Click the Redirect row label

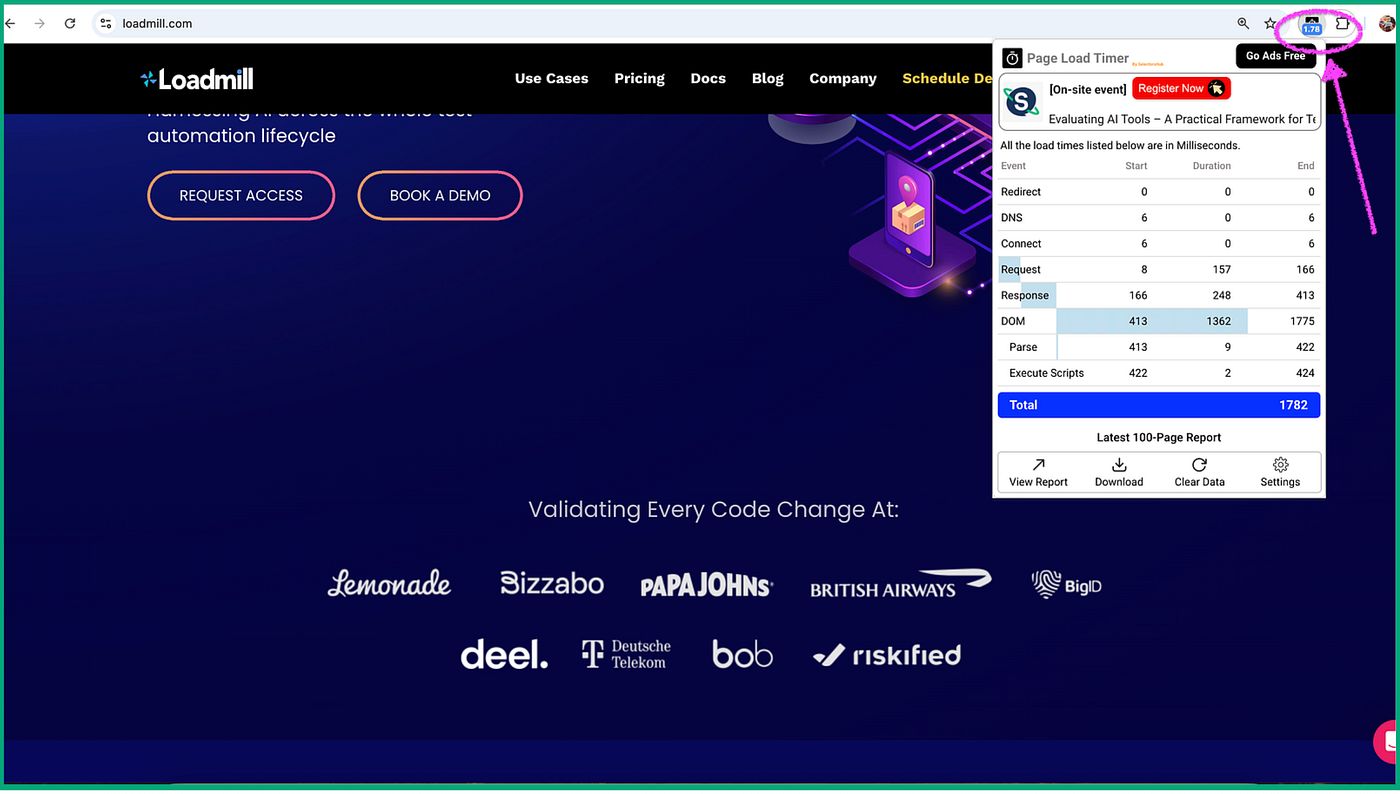[1021, 191]
